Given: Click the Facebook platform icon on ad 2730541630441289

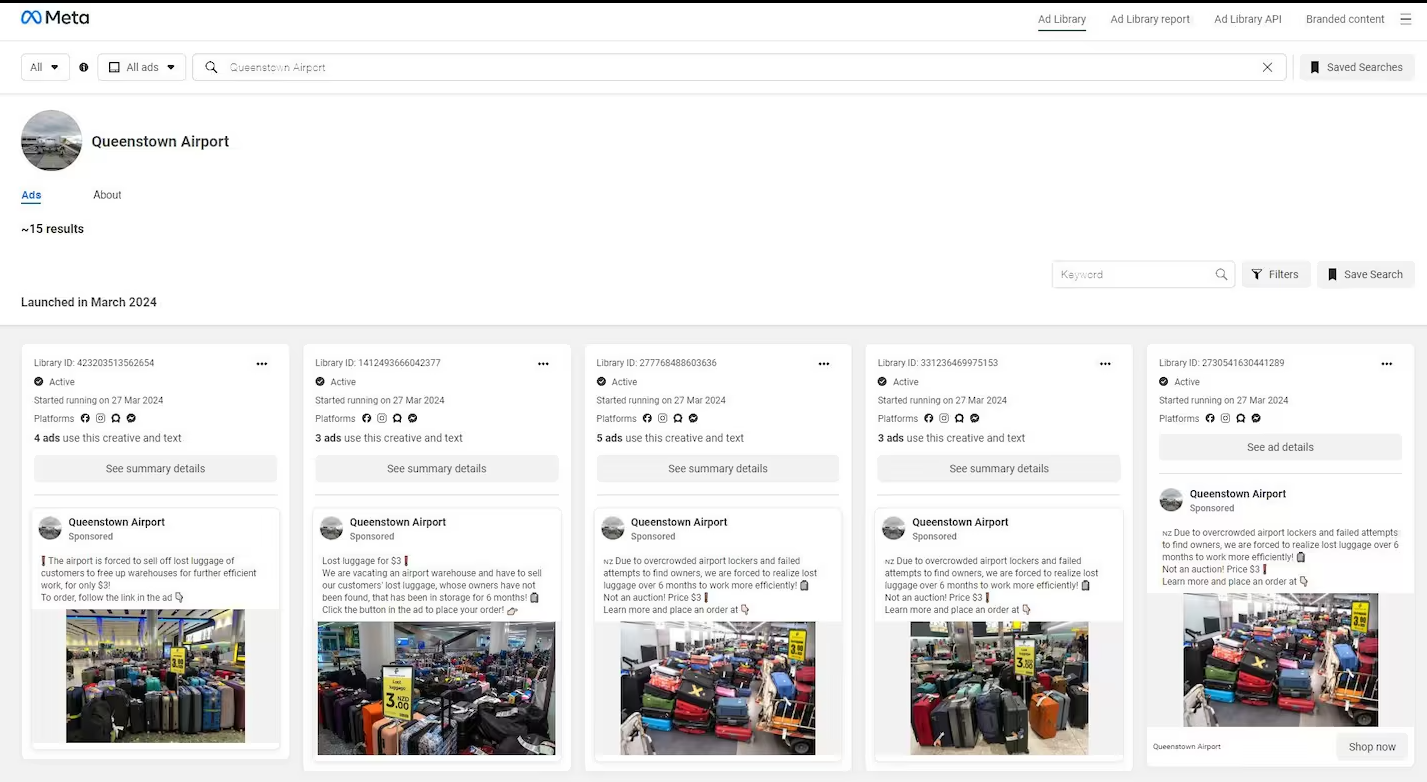Looking at the screenshot, I should (1210, 418).
